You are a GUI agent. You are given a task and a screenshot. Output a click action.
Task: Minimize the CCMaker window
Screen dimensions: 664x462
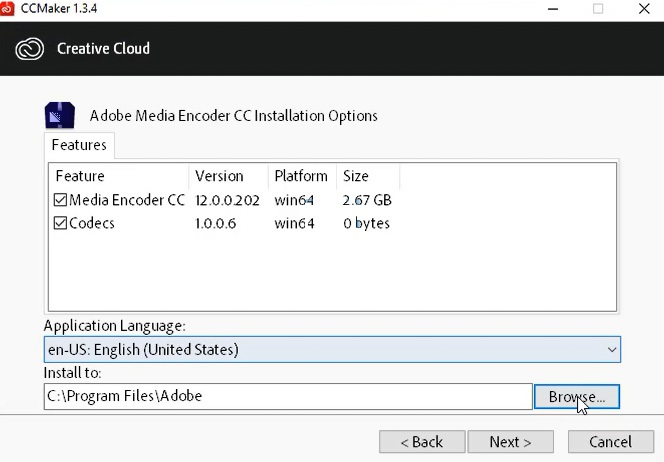(553, 9)
